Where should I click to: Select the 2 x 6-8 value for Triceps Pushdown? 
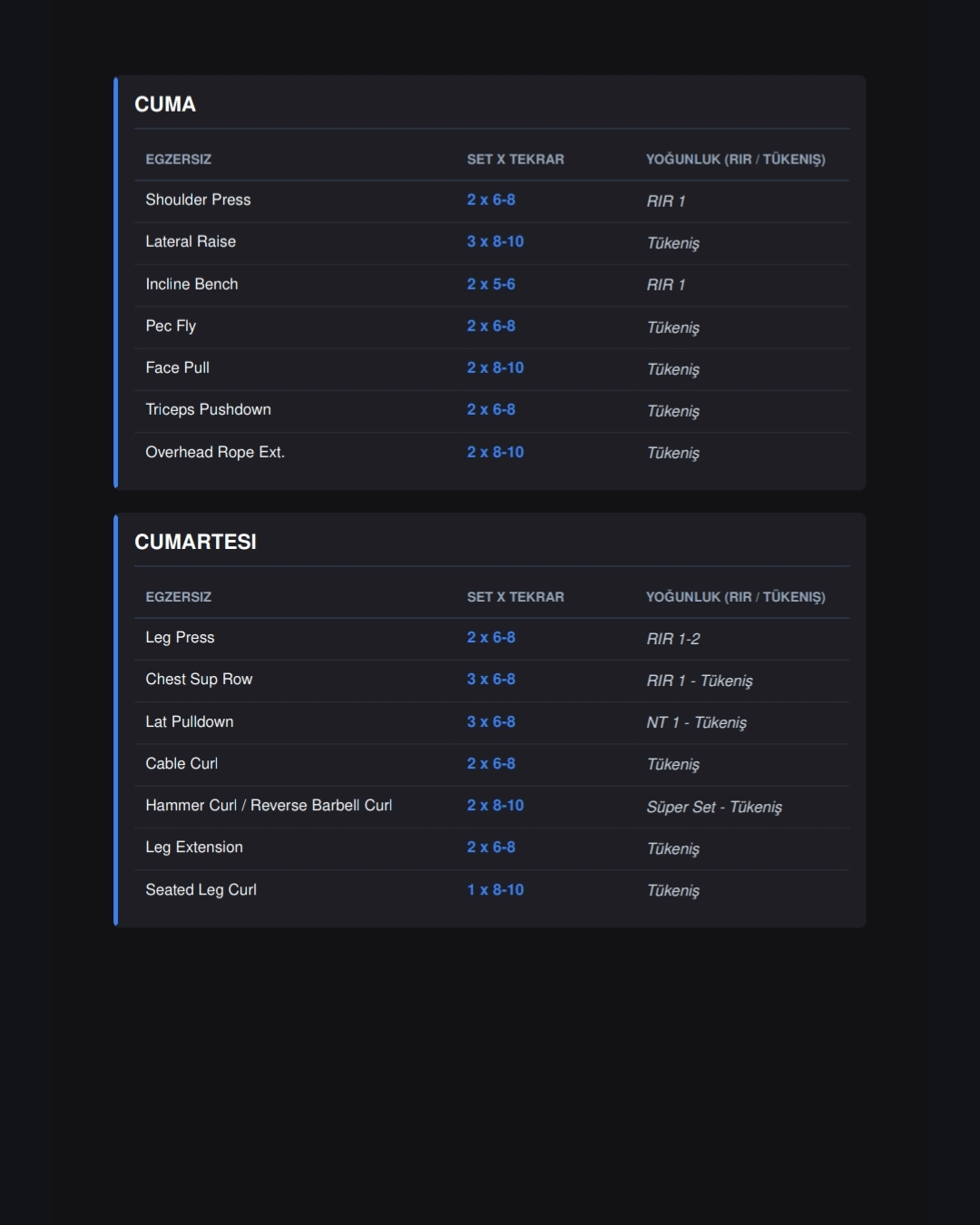click(x=491, y=409)
